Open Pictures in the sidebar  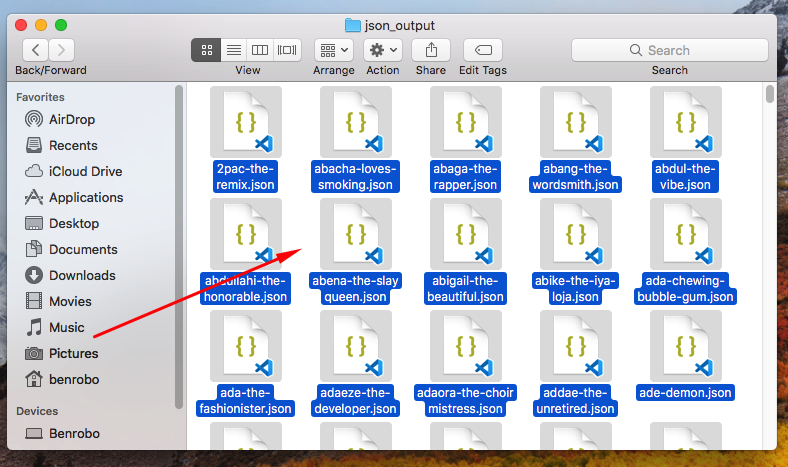(61, 354)
